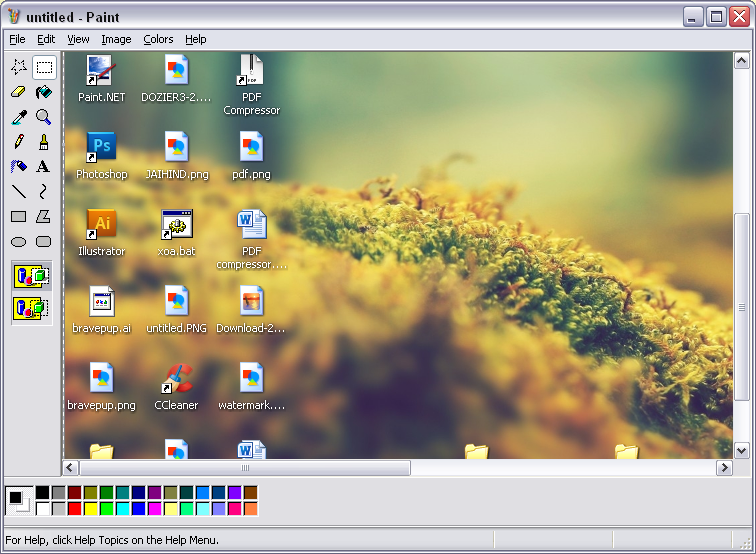Select the Pencil tool
Viewport: 756px width, 554px height.
pyautogui.click(x=18, y=142)
